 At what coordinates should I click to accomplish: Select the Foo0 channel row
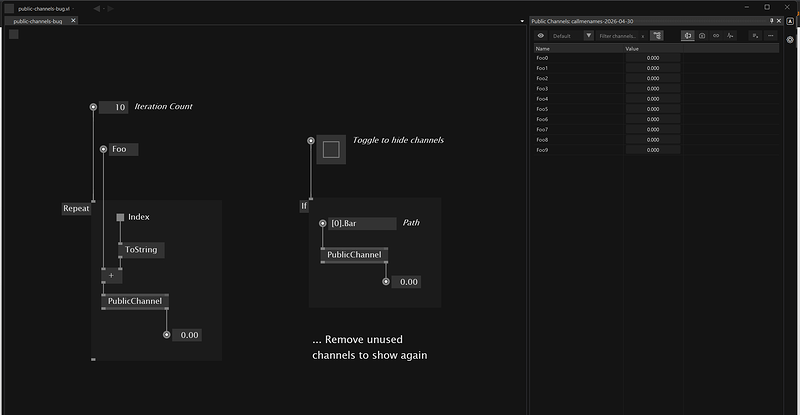[x=656, y=58]
